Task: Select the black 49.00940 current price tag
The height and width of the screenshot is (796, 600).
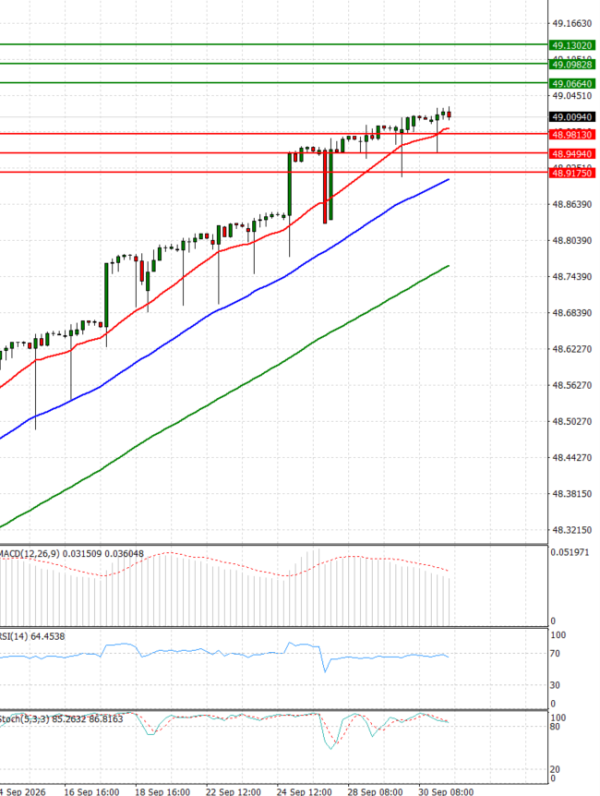Action: (572, 117)
